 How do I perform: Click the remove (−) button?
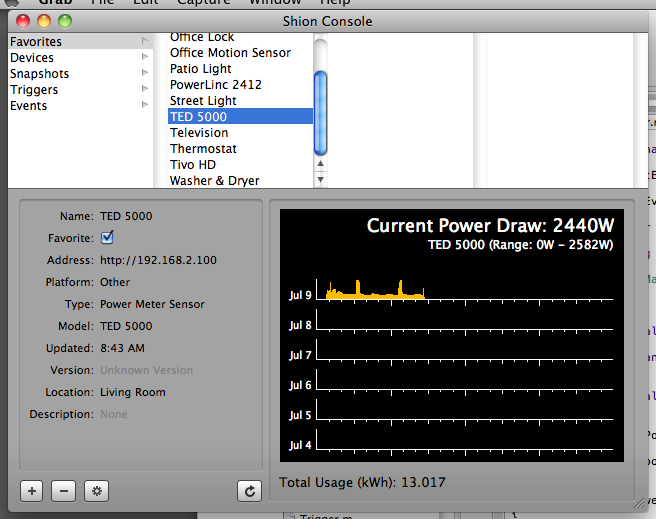click(x=64, y=491)
